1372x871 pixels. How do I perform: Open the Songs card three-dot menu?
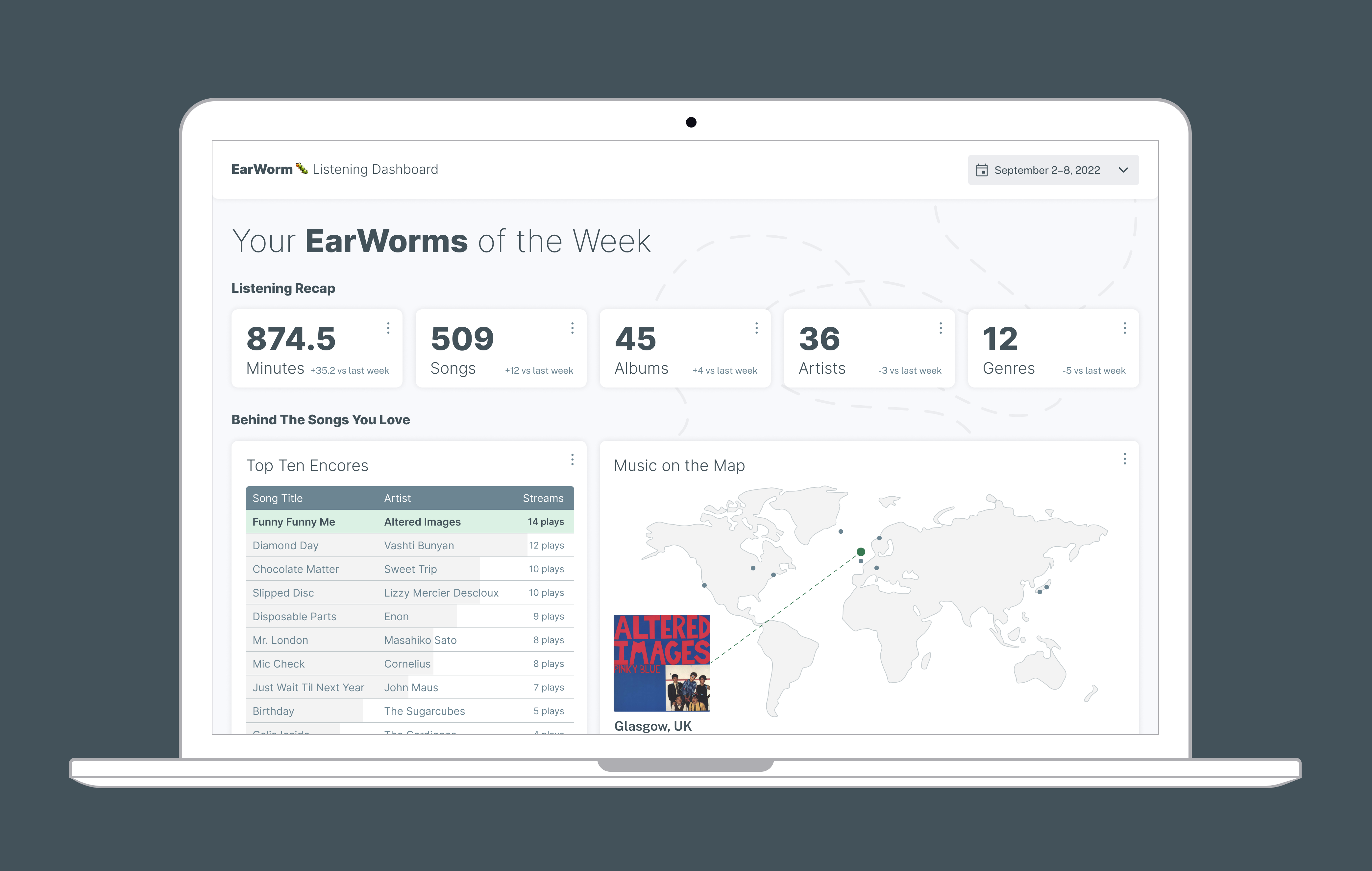click(x=572, y=328)
